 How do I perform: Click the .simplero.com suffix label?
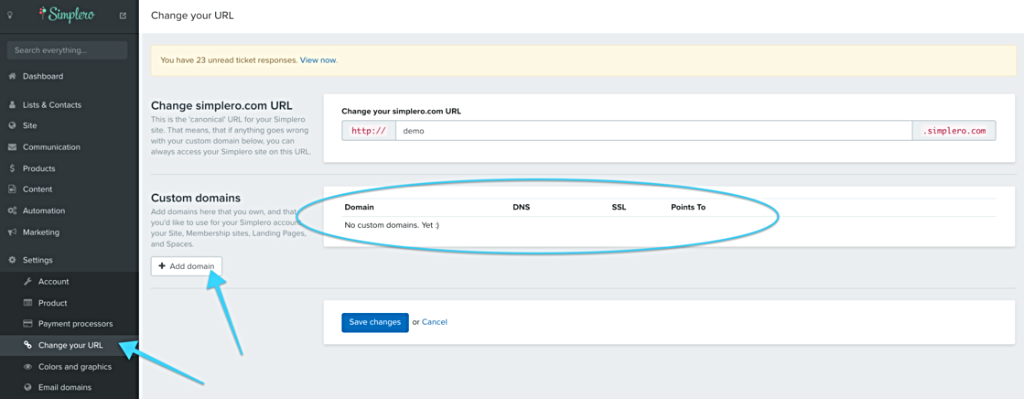pos(954,131)
